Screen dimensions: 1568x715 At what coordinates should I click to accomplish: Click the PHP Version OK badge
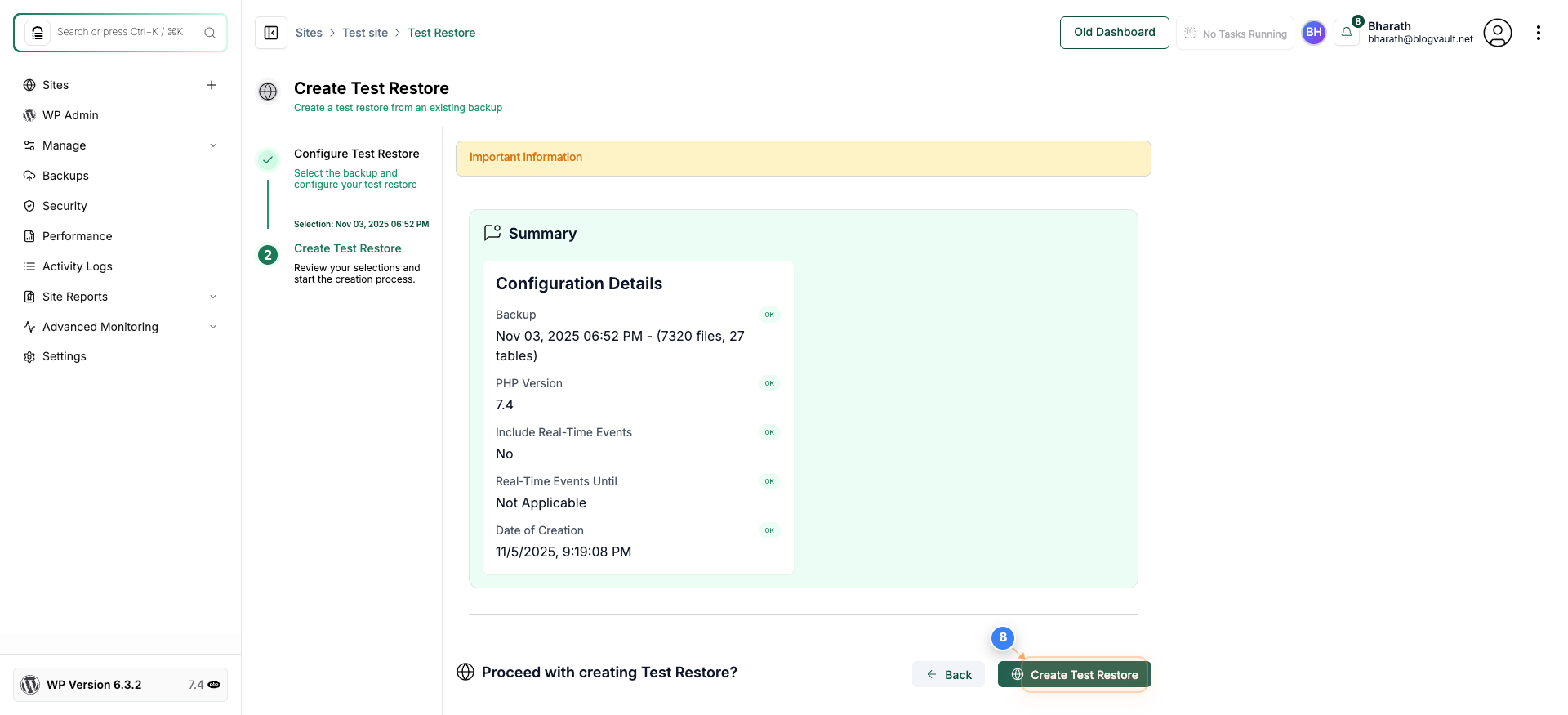click(769, 383)
